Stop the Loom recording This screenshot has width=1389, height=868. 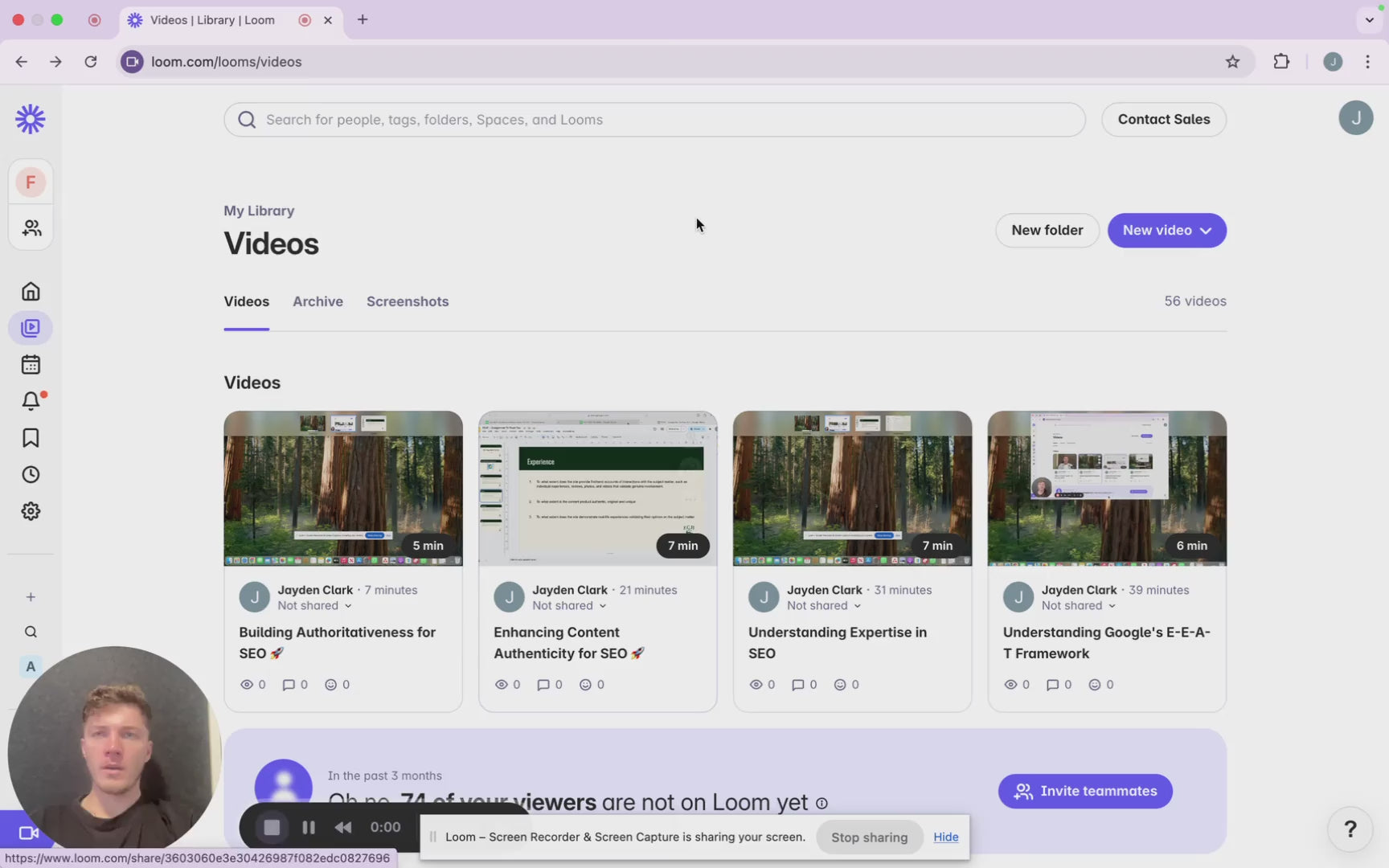(272, 827)
